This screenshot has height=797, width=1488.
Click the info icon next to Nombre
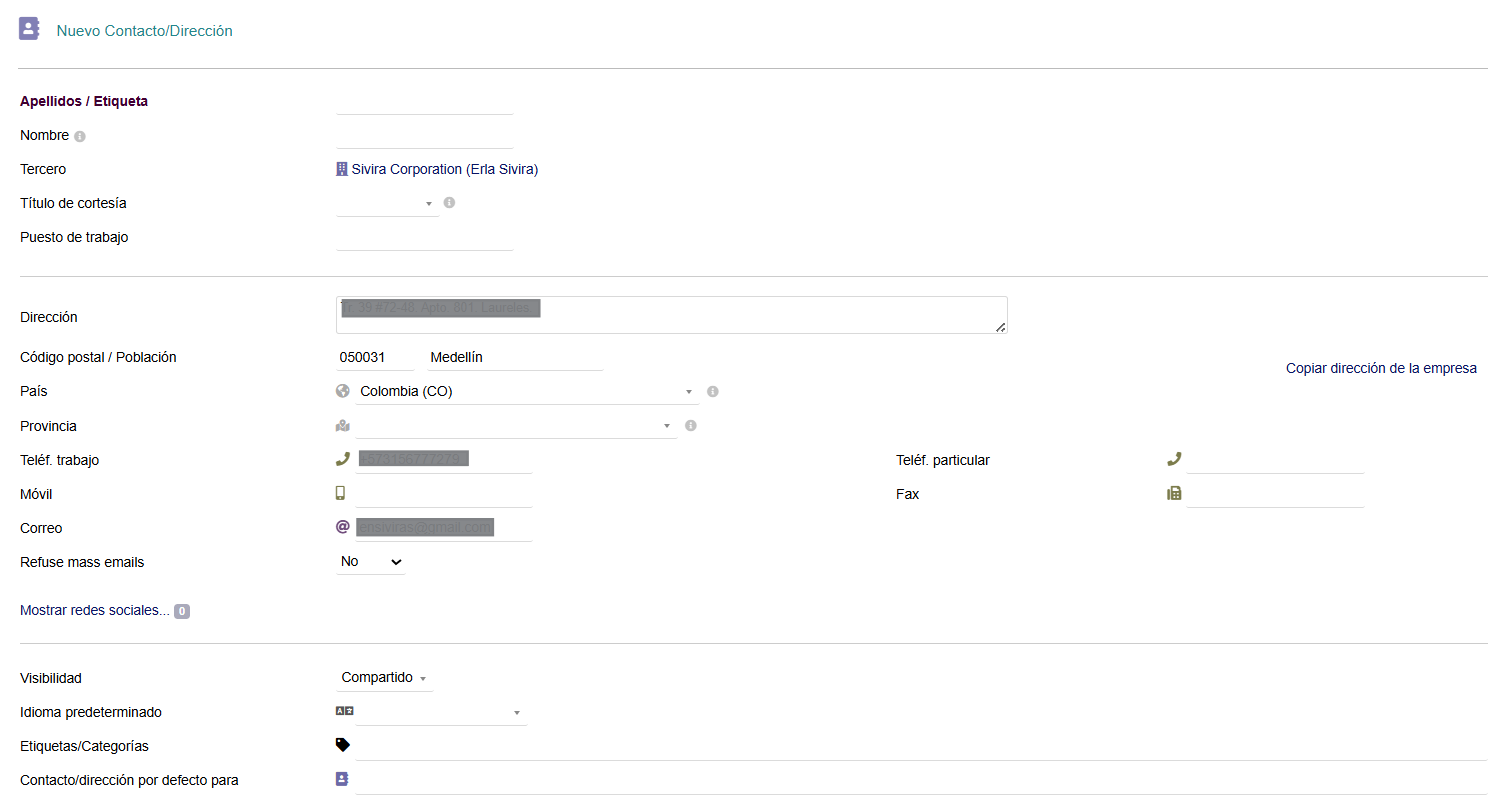(x=80, y=136)
